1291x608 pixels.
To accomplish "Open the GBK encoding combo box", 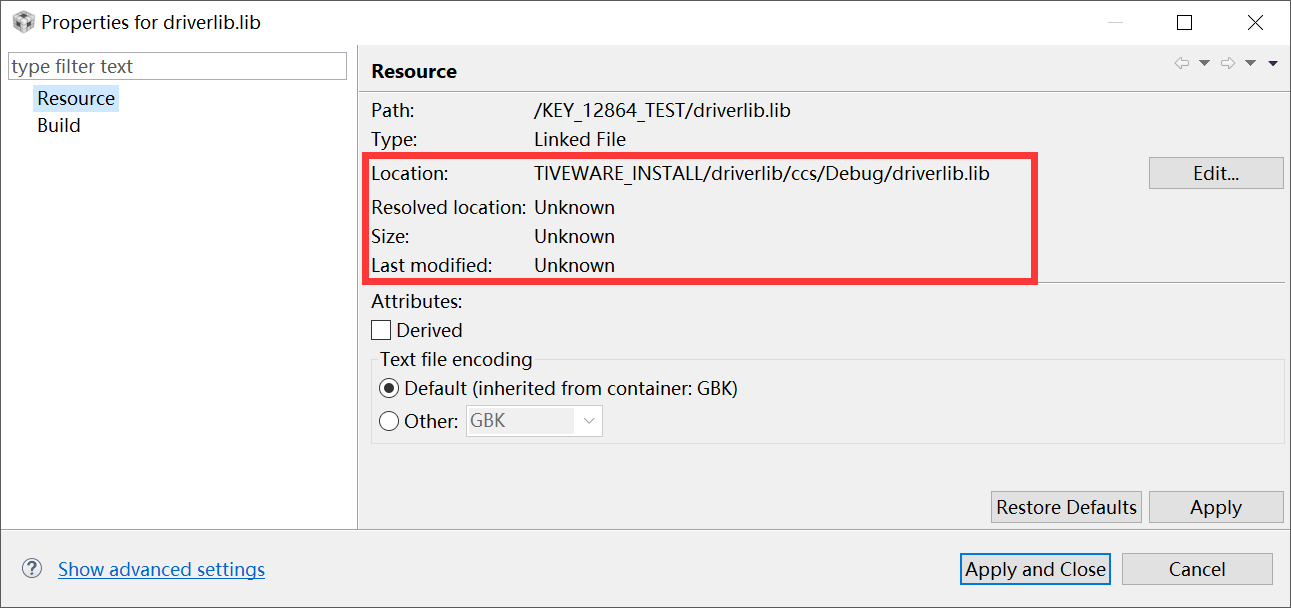I will click(x=591, y=421).
